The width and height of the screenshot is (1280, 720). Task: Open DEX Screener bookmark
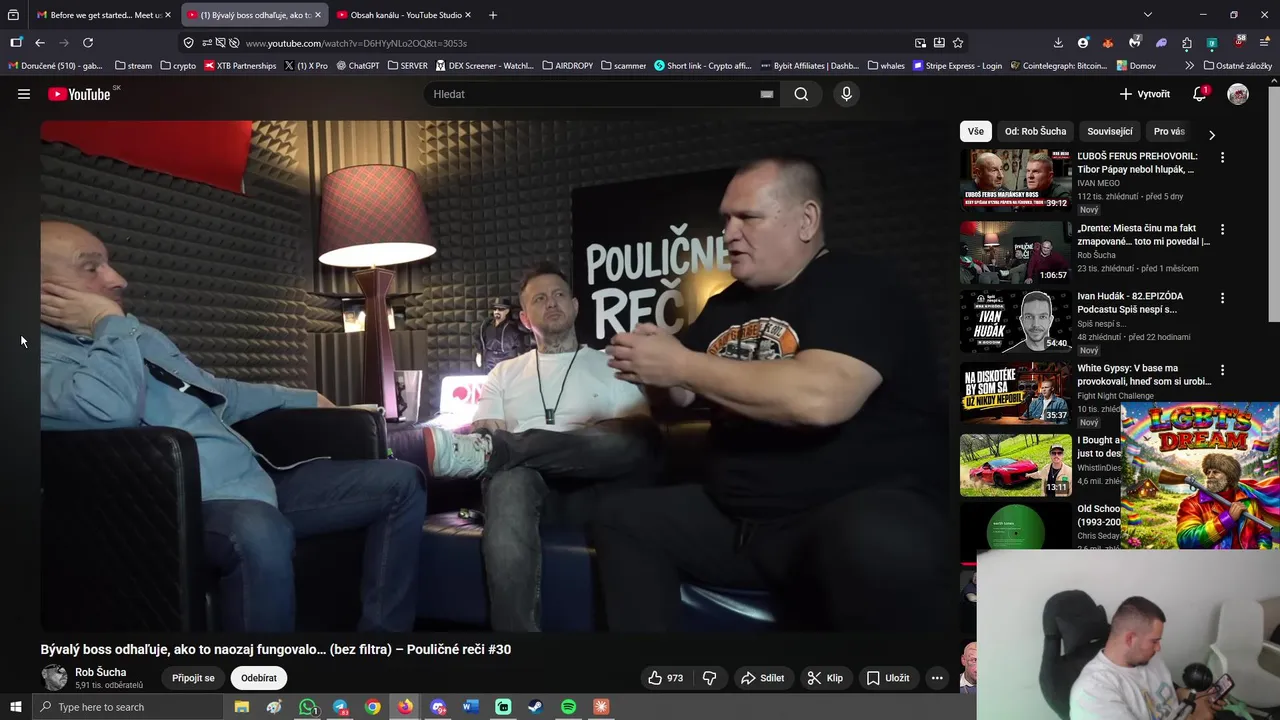[x=485, y=66]
